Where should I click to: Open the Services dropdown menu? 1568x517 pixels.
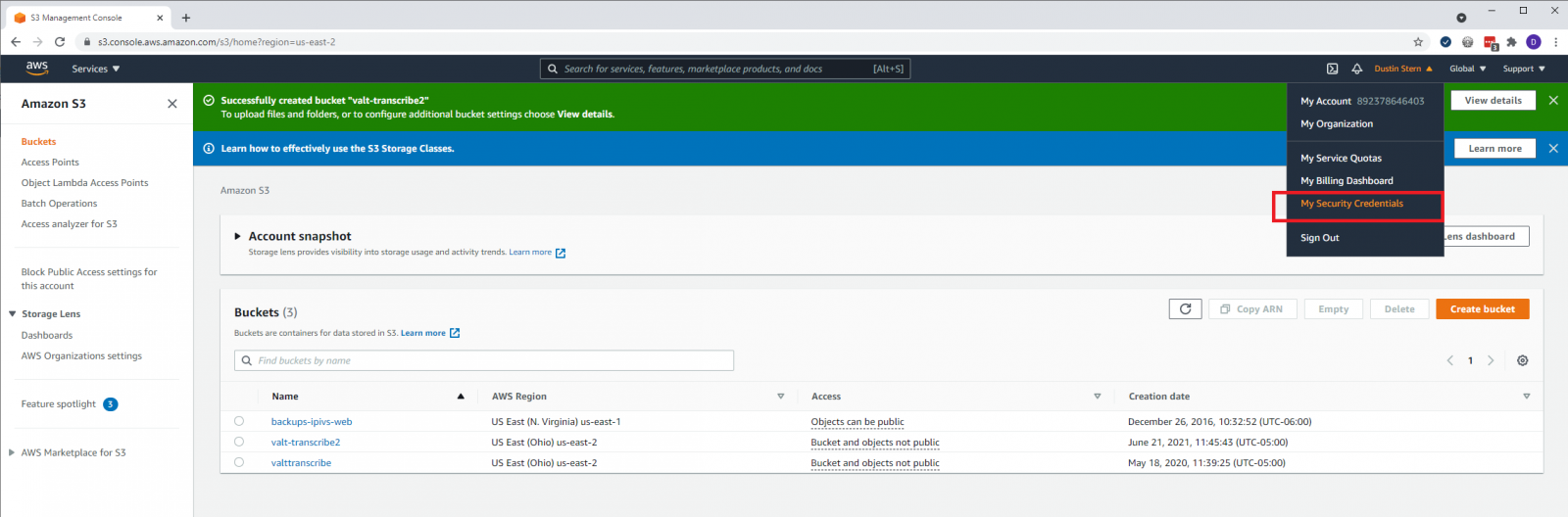tap(96, 69)
